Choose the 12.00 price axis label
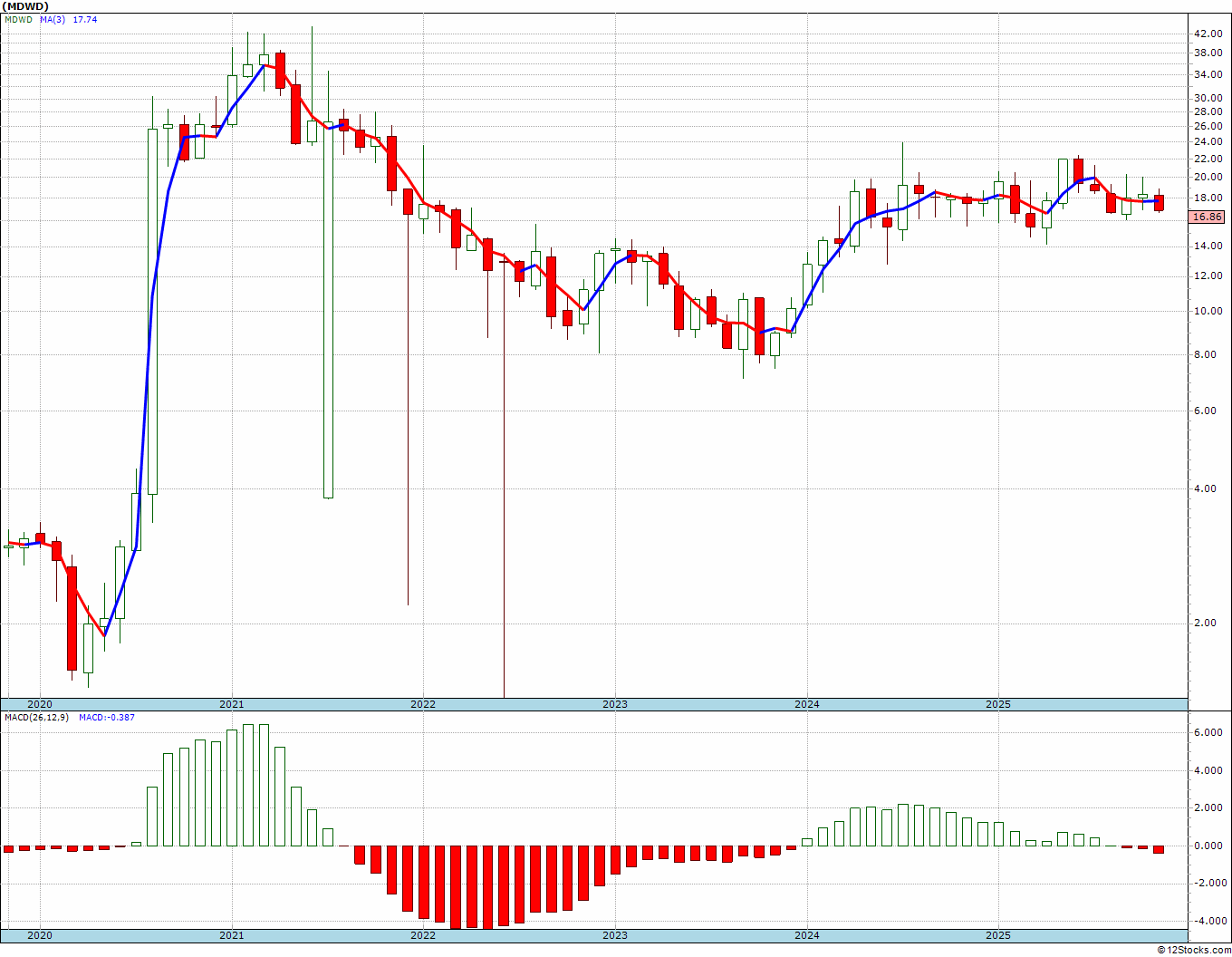The width and height of the screenshot is (1232, 957). (1208, 275)
